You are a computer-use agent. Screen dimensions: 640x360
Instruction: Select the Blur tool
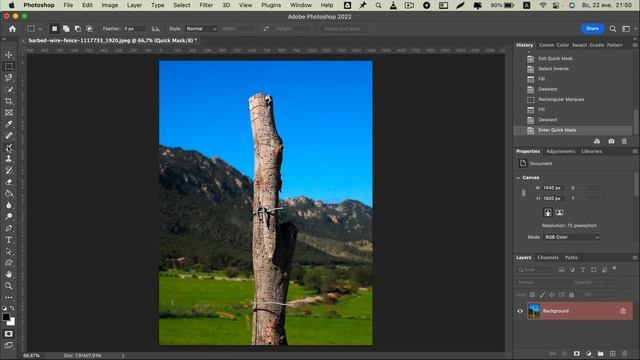pos(9,205)
